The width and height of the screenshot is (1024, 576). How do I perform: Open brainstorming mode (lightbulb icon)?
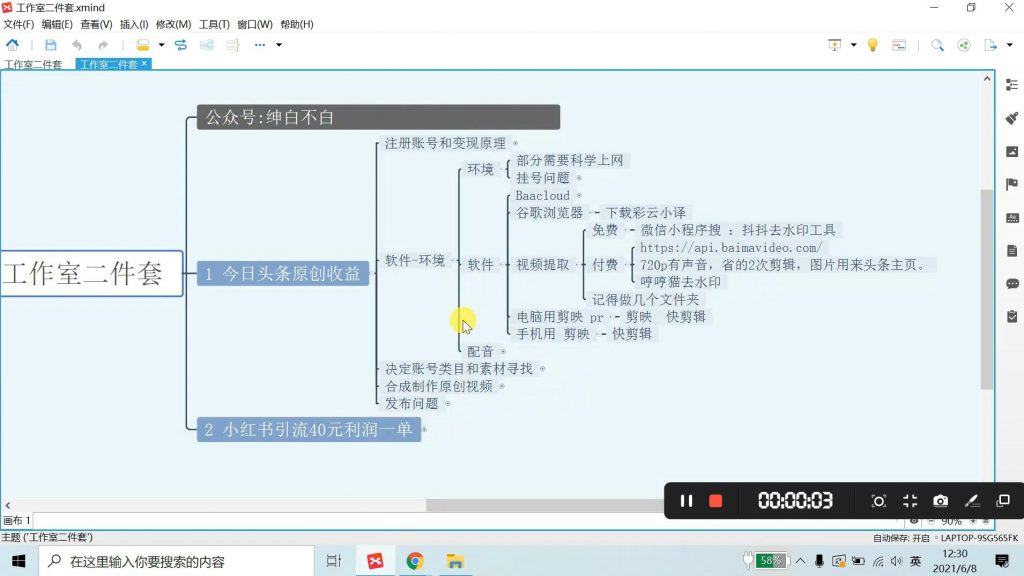872,45
